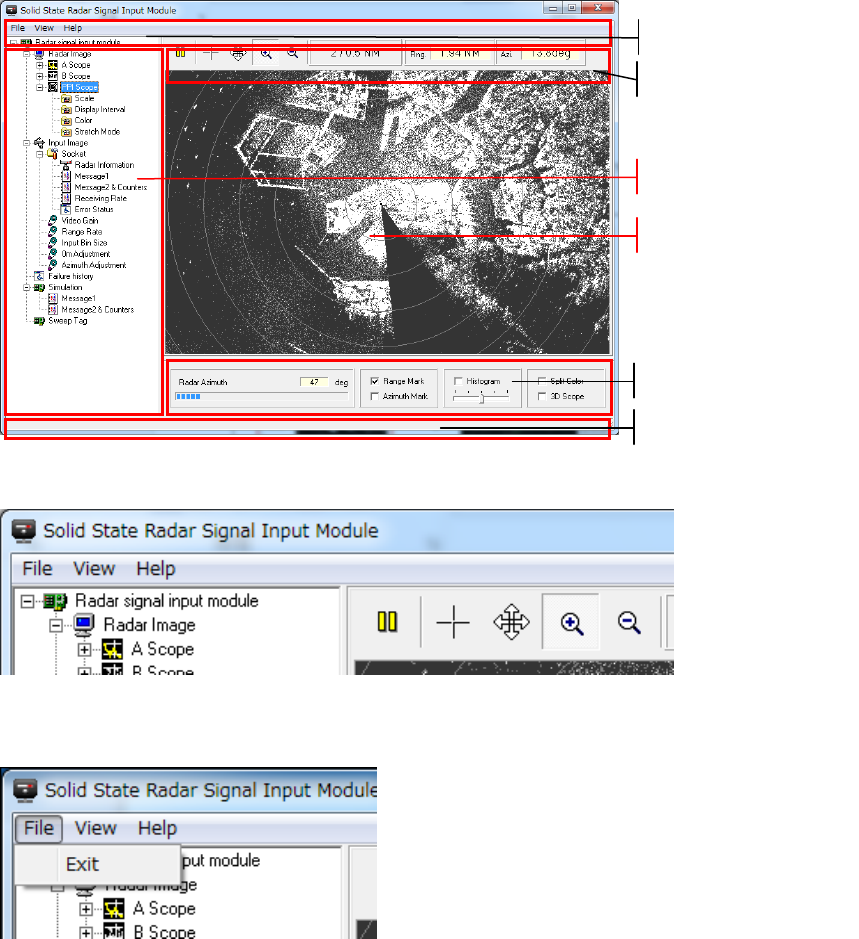Screen dimensions: 859x939
Task: Click the Socket icon in the tree
Action: [53, 154]
